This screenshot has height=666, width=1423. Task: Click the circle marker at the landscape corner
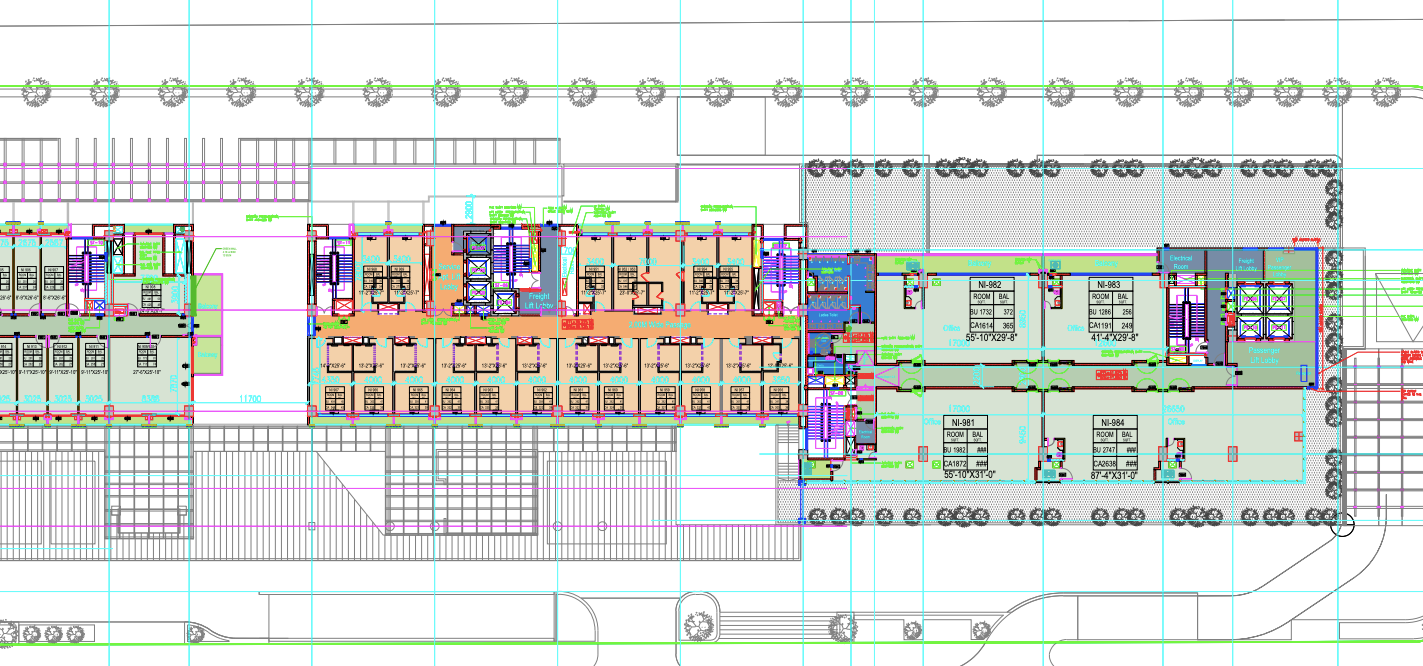(x=1344, y=523)
